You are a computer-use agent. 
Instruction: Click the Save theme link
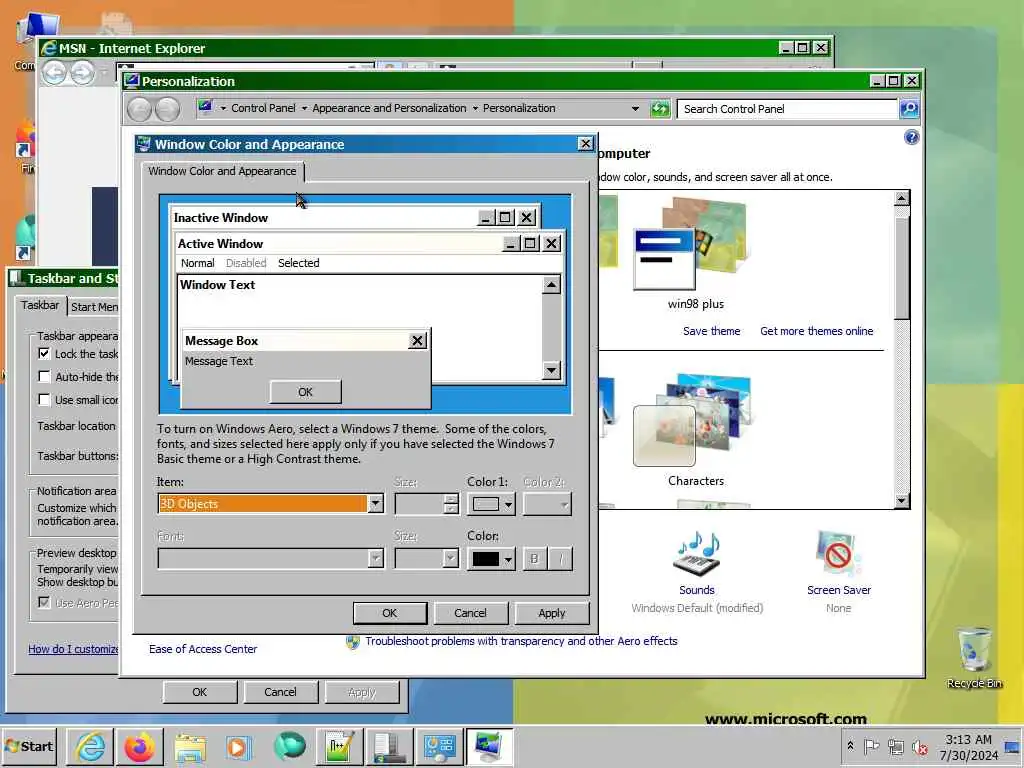[x=711, y=331]
